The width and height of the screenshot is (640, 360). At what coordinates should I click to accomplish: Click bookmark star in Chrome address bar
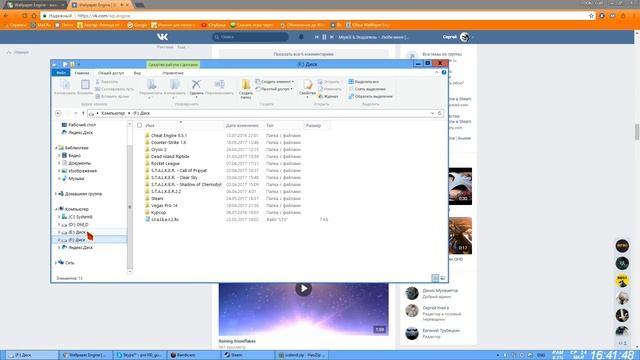click(591, 16)
